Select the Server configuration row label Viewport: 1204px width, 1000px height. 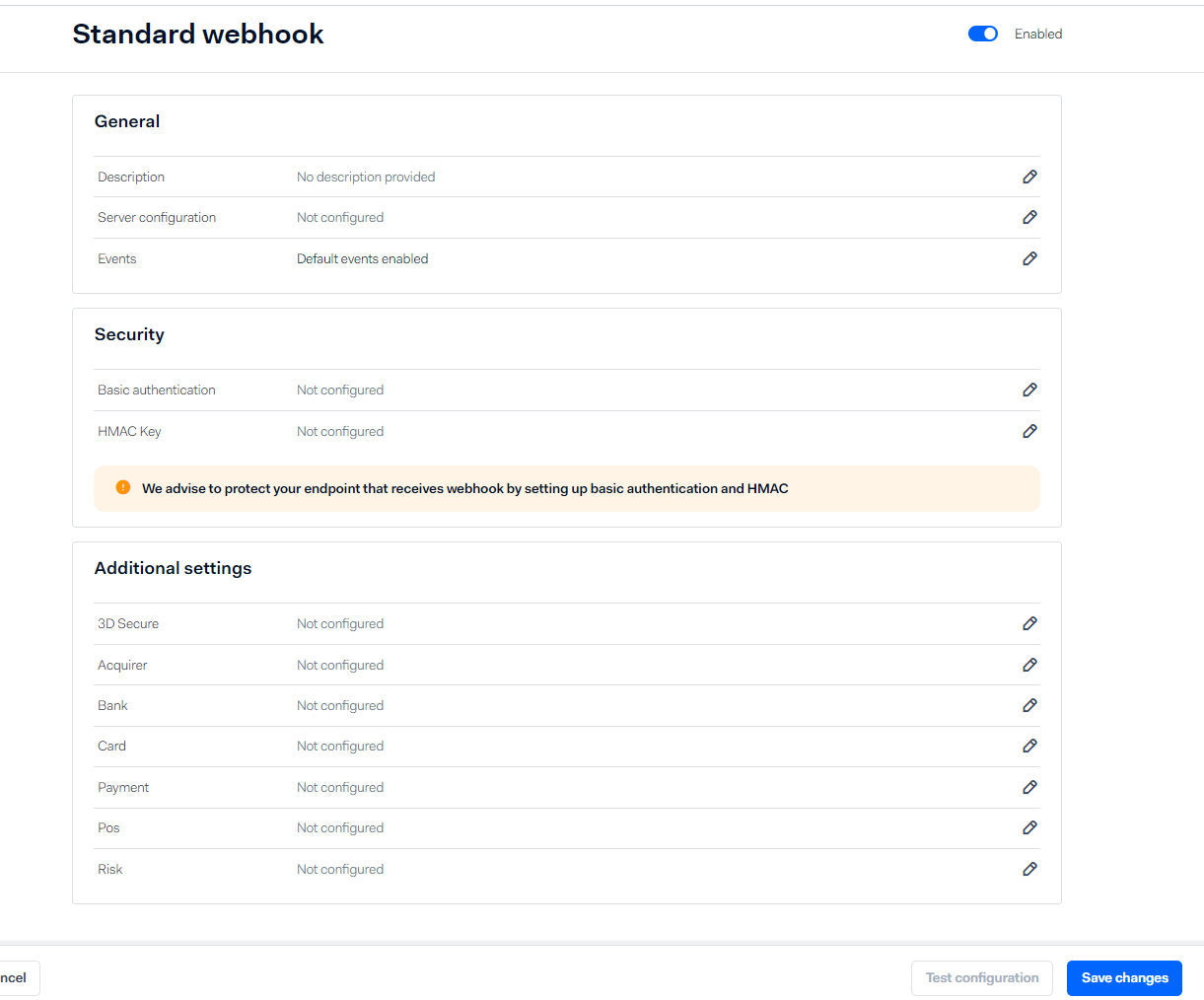157,217
